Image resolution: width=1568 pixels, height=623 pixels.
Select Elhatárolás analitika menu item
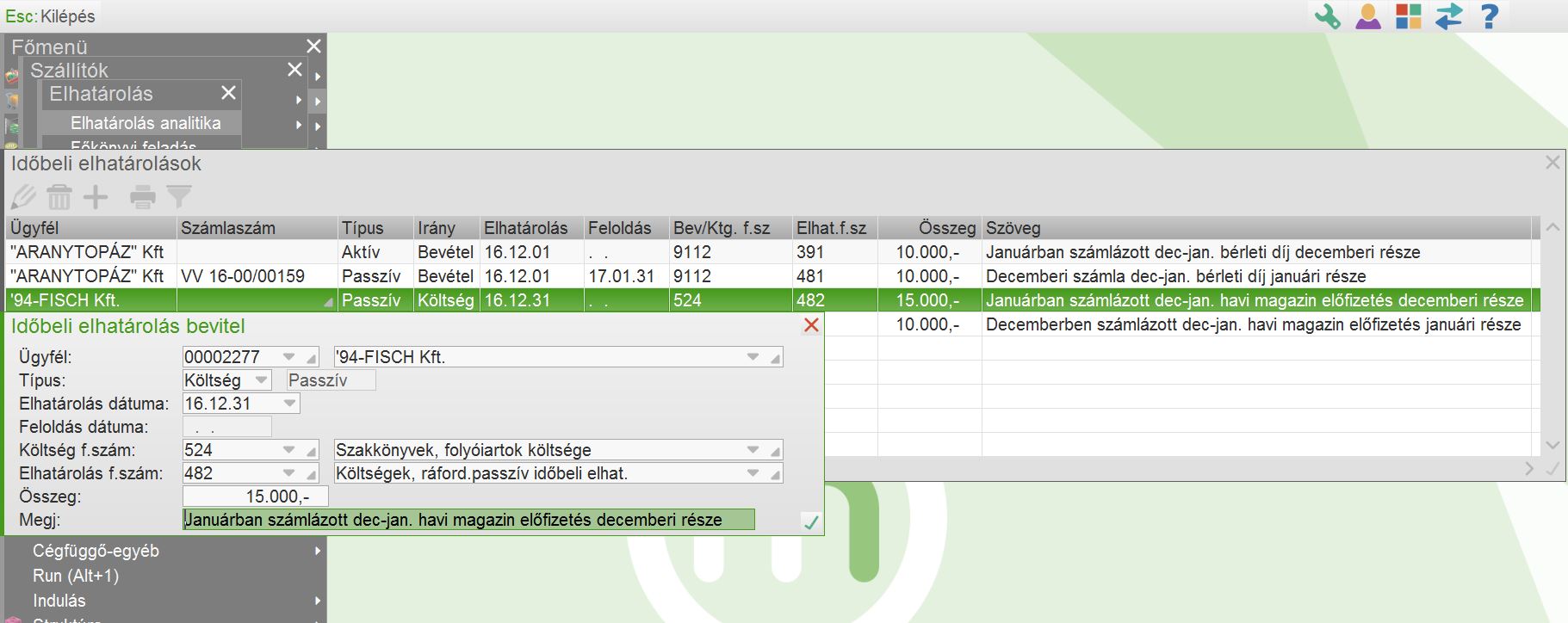pyautogui.click(x=146, y=123)
